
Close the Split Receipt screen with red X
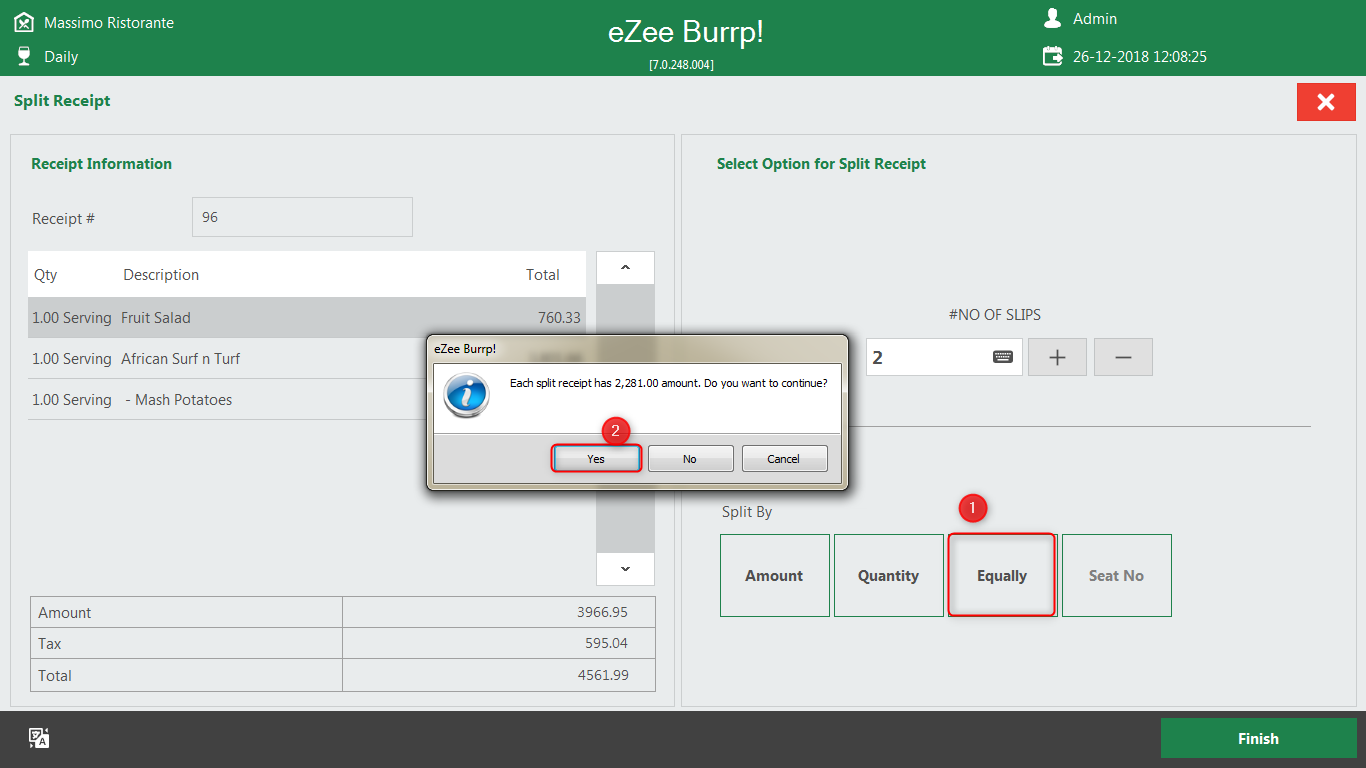(x=1326, y=102)
